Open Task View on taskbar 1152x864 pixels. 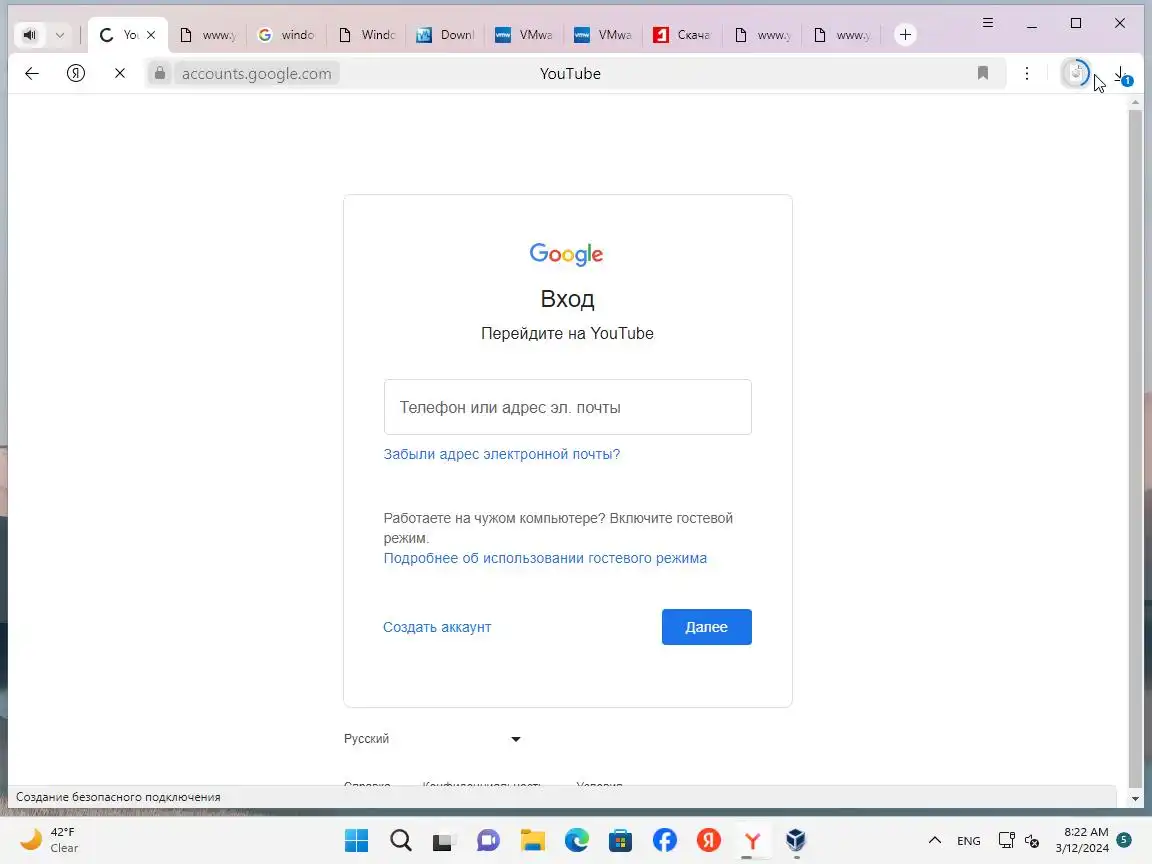pos(444,840)
